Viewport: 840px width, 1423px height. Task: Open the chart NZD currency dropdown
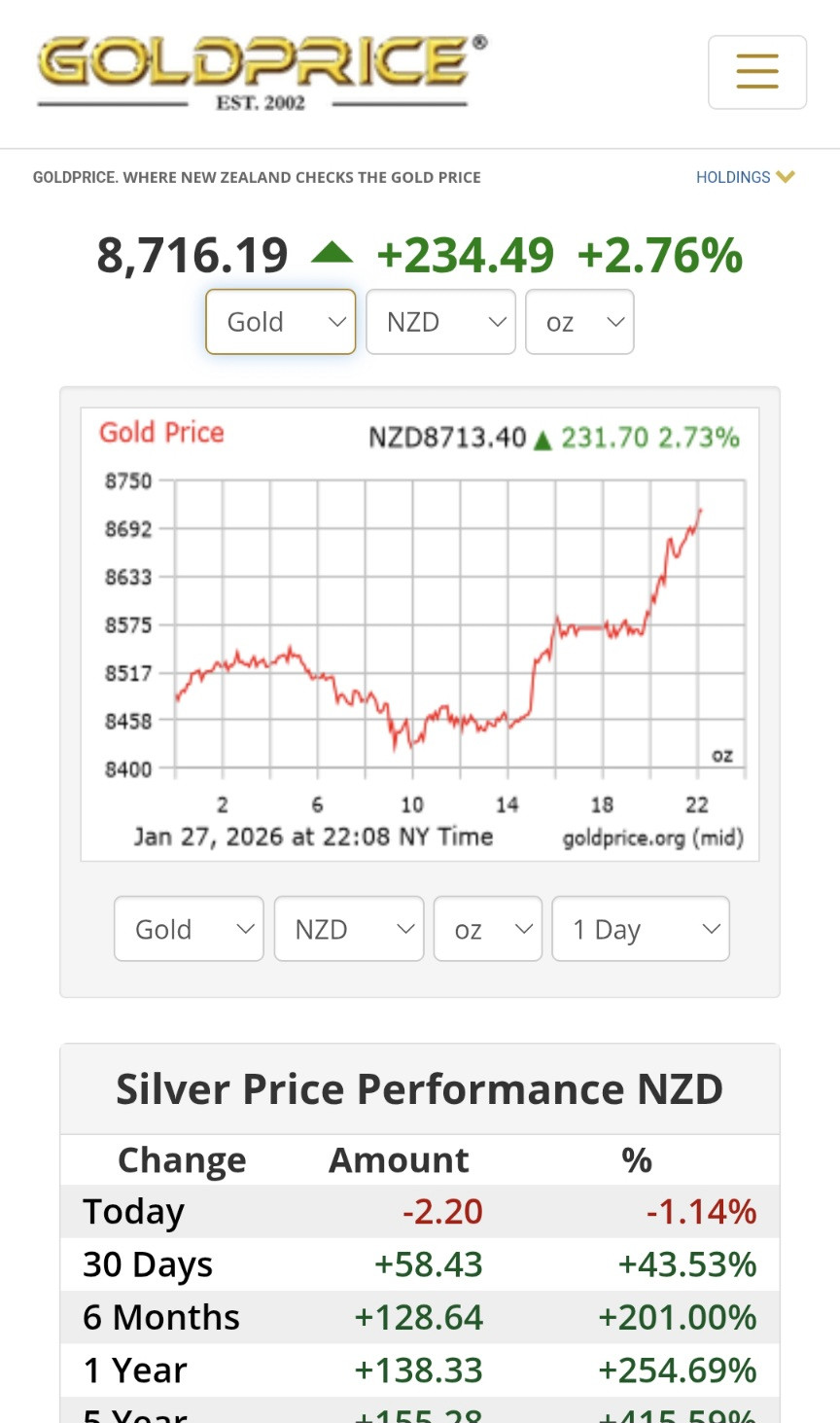(349, 929)
